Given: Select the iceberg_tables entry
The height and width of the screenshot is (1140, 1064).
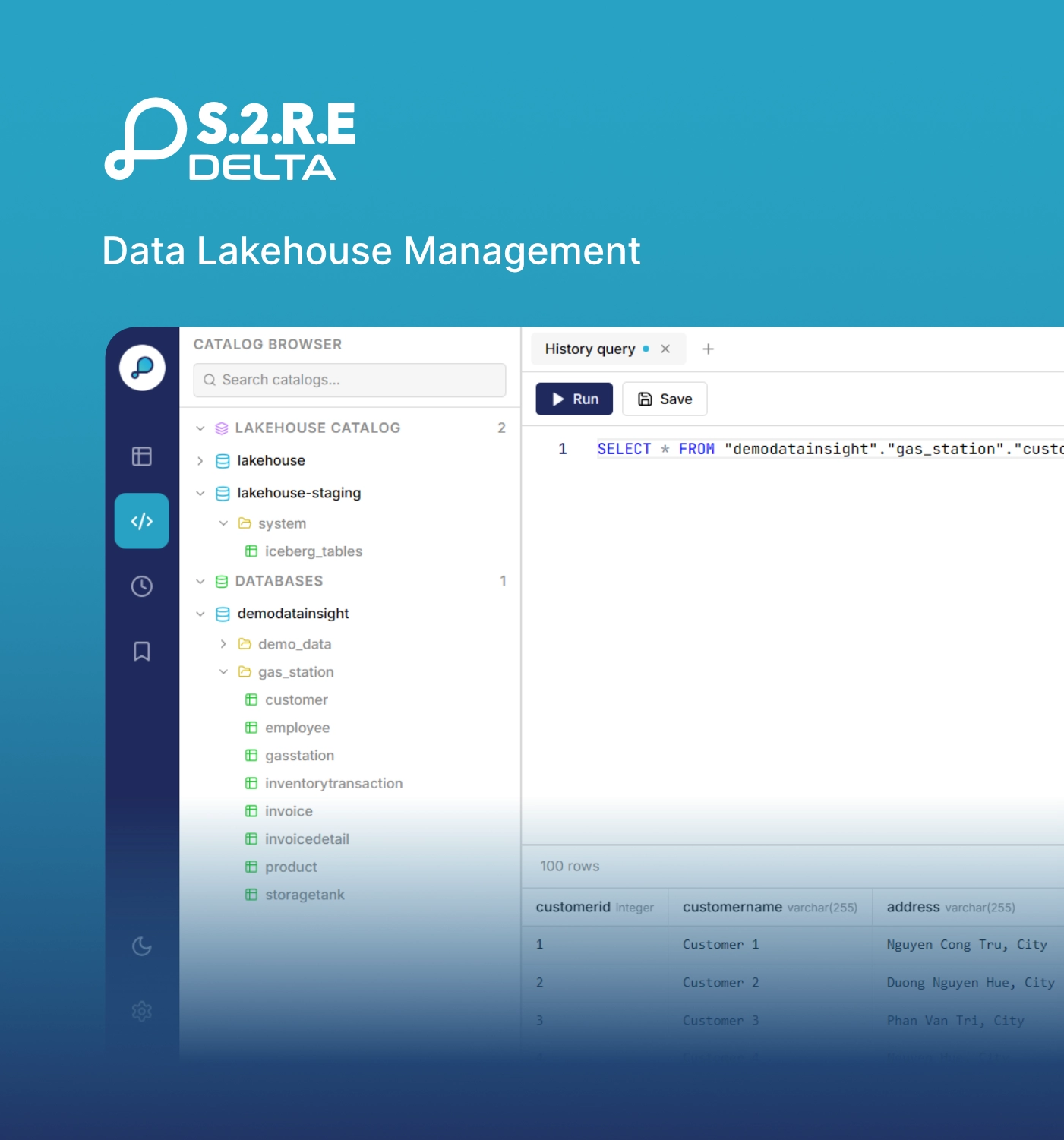Looking at the screenshot, I should 314,551.
